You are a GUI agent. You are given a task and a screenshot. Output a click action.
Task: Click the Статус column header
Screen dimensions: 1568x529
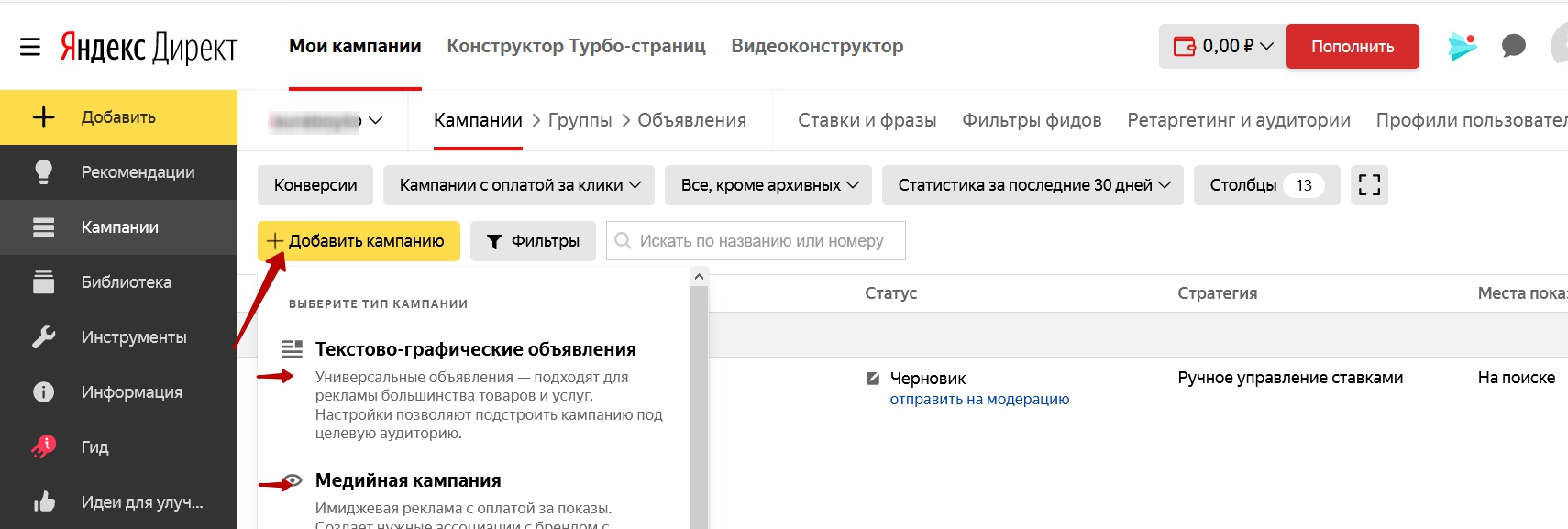(890, 293)
